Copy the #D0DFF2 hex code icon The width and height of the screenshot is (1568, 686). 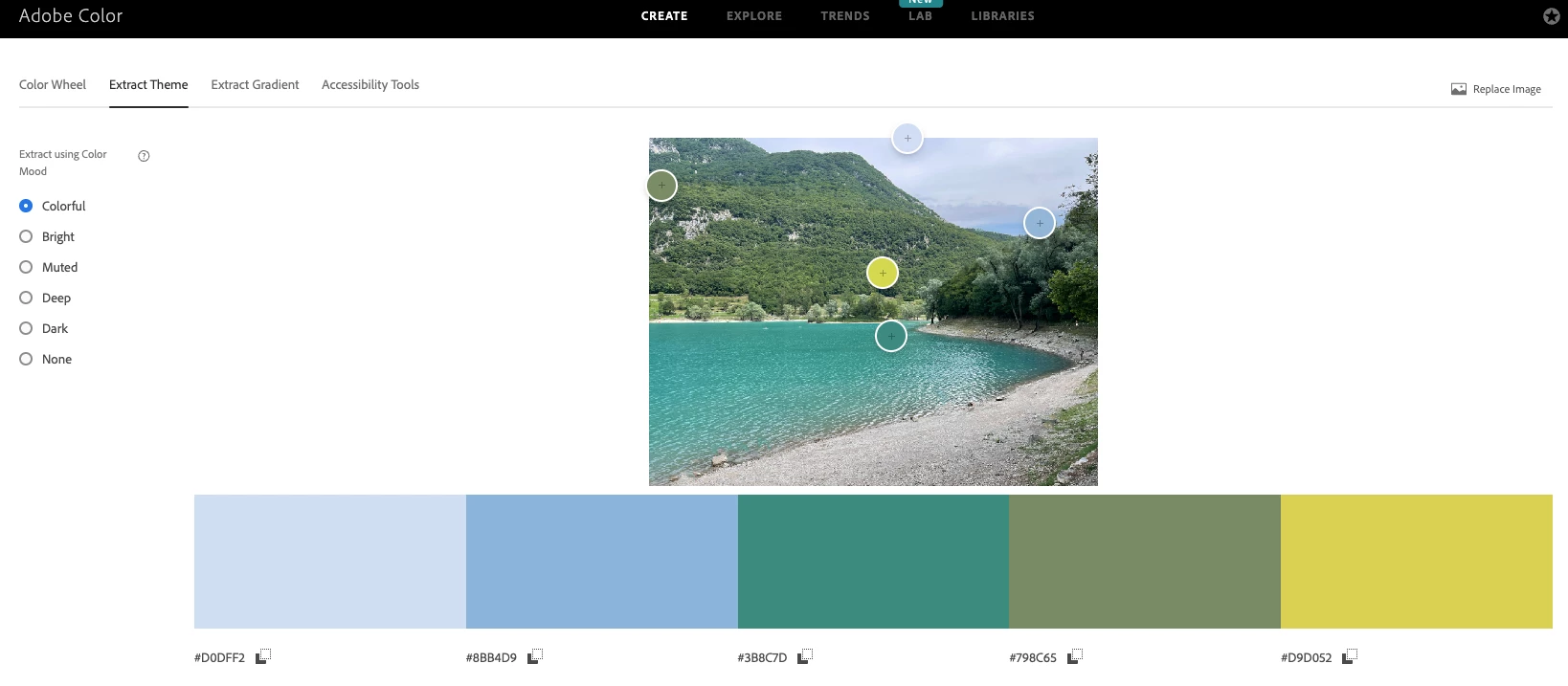coord(263,656)
